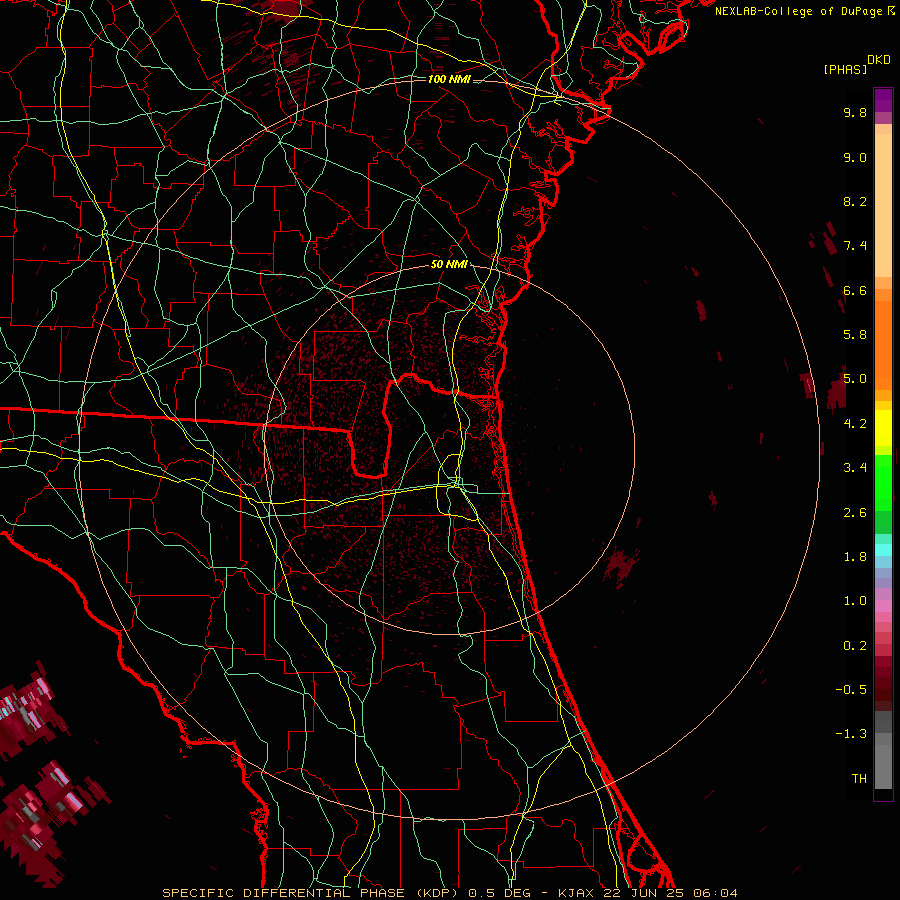Select the 2.6 scale label
900x900 pixels.
pyautogui.click(x=855, y=513)
